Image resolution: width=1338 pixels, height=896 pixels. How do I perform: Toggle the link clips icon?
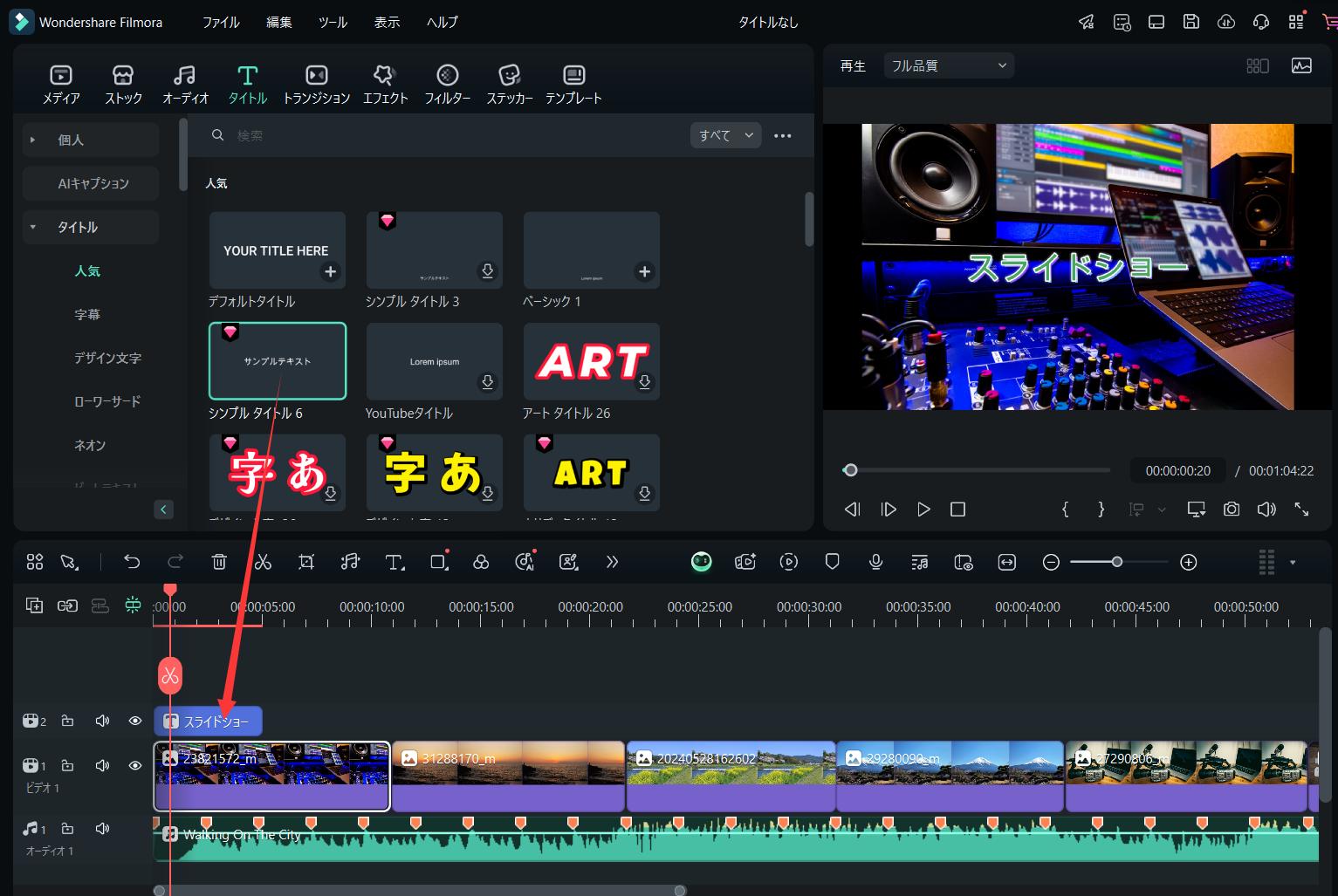pos(67,605)
